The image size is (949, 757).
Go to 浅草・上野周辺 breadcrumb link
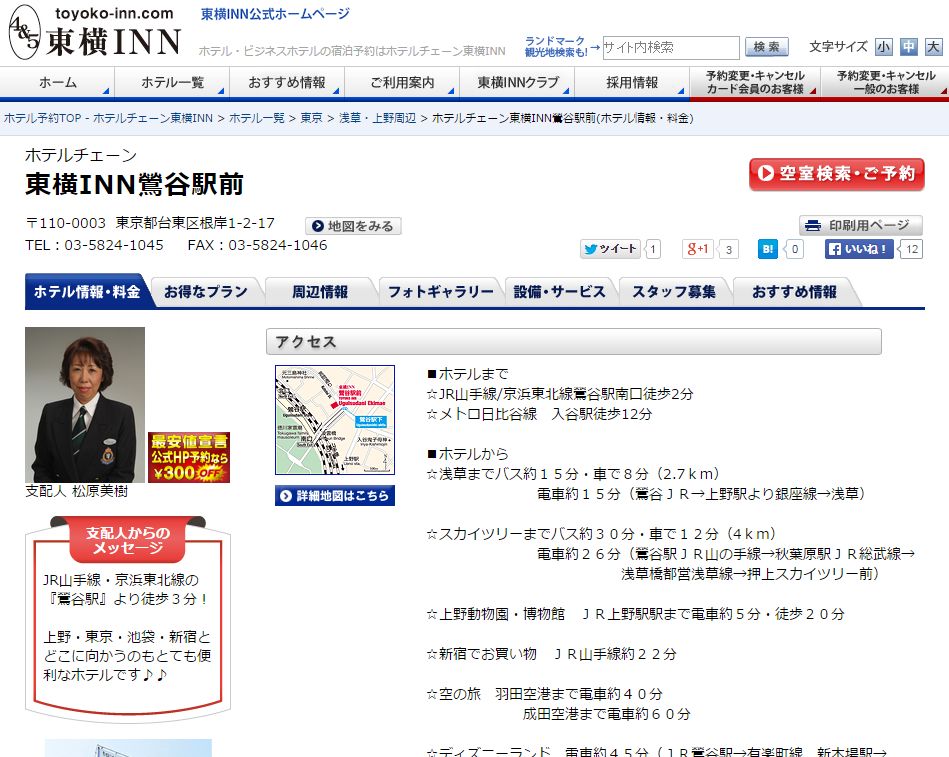pyautogui.click(x=377, y=118)
